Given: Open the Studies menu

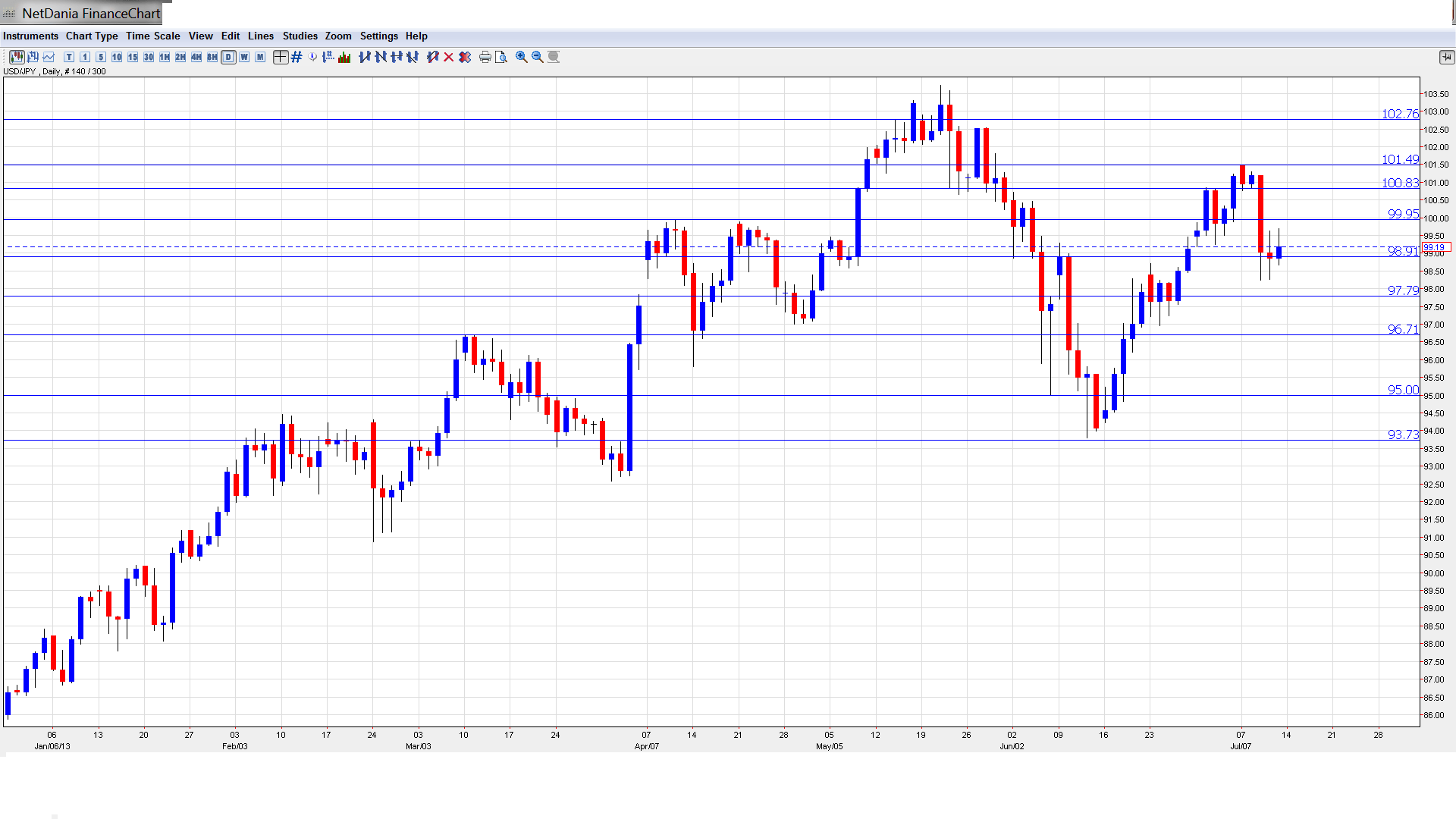Looking at the screenshot, I should (300, 36).
